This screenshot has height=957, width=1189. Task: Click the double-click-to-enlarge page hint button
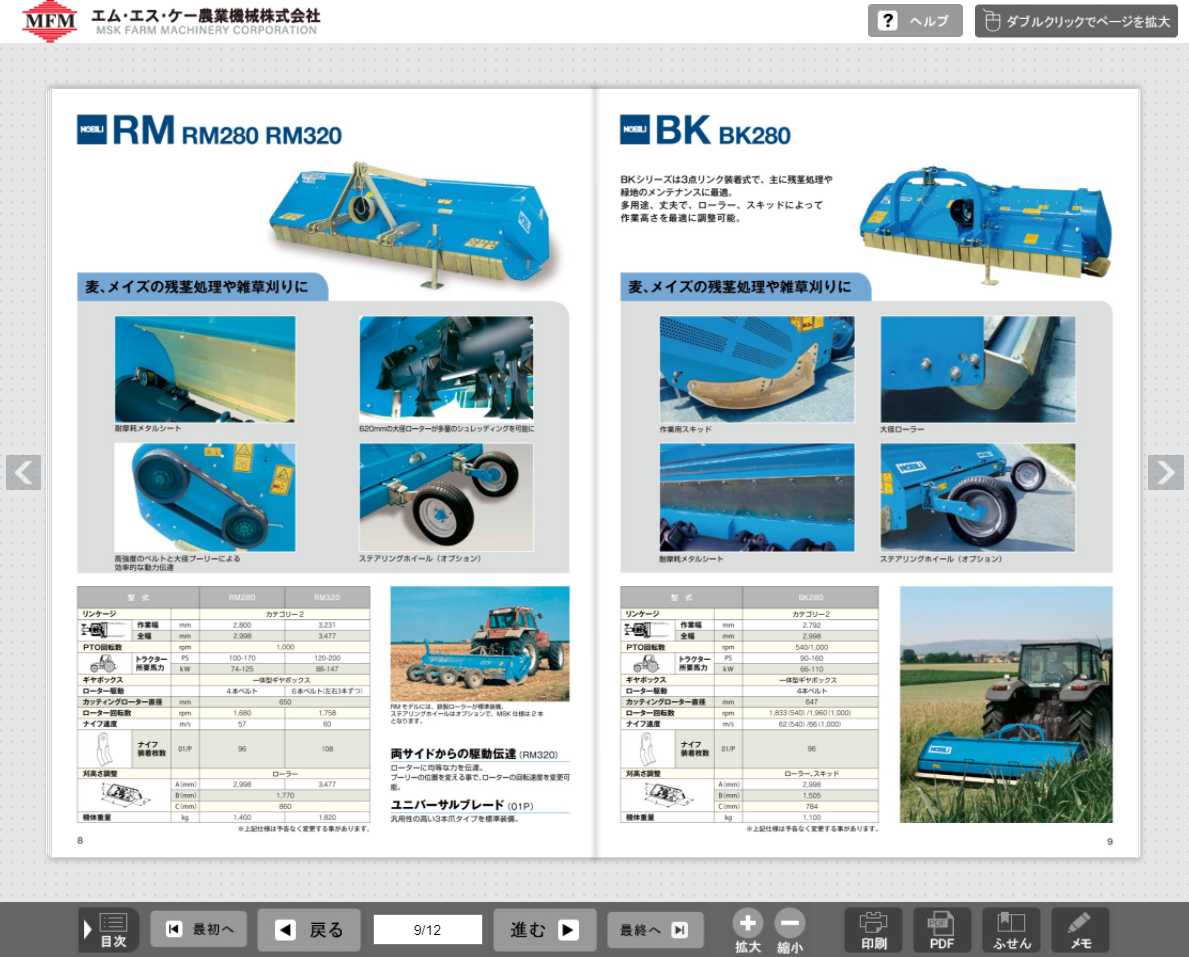1076,20
